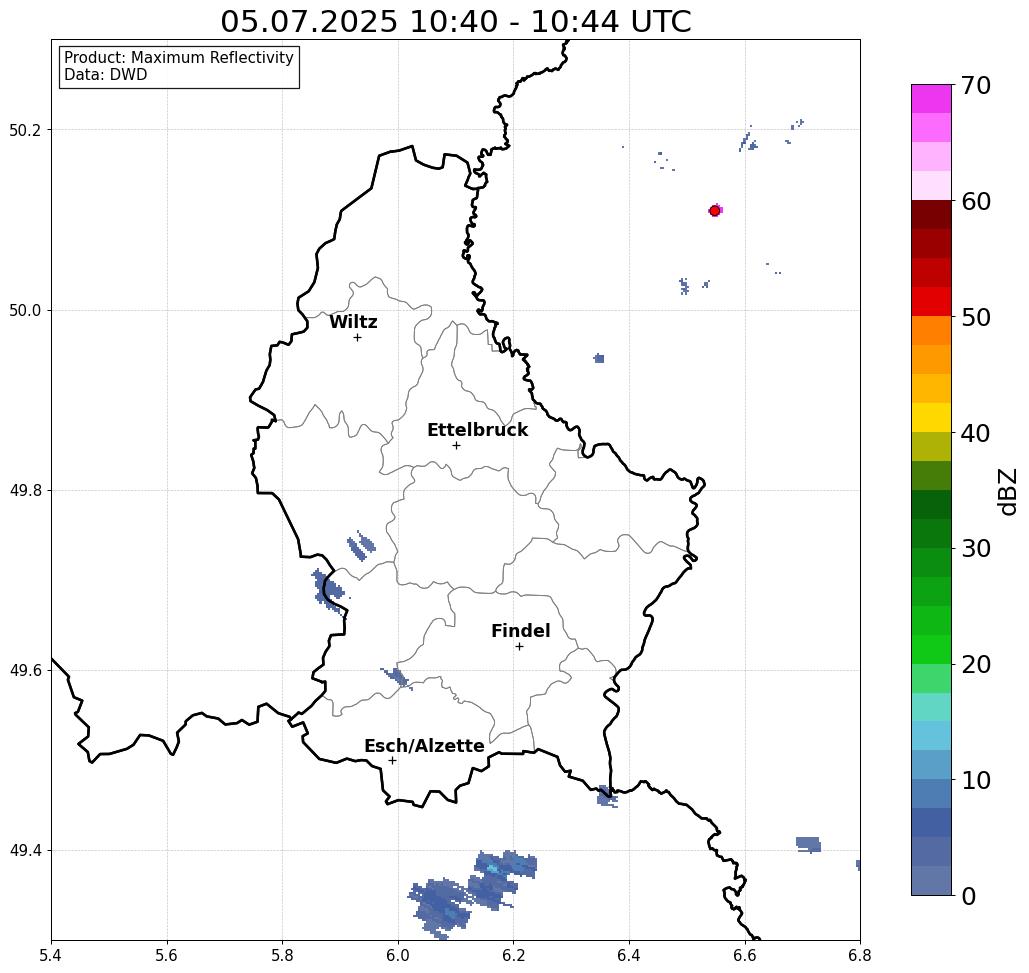The image size is (1029, 973).
Task: Click the dark maroon band just below 60
Action: pyautogui.click(x=931, y=215)
